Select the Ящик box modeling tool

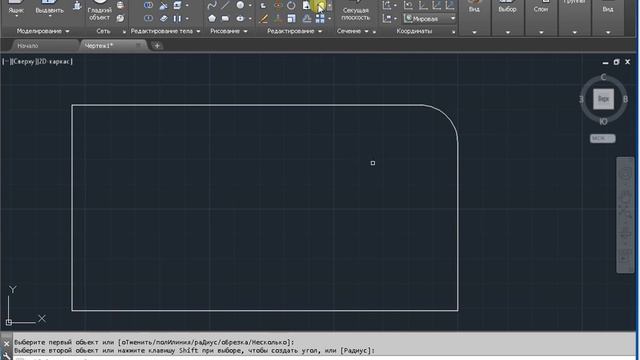(x=16, y=8)
